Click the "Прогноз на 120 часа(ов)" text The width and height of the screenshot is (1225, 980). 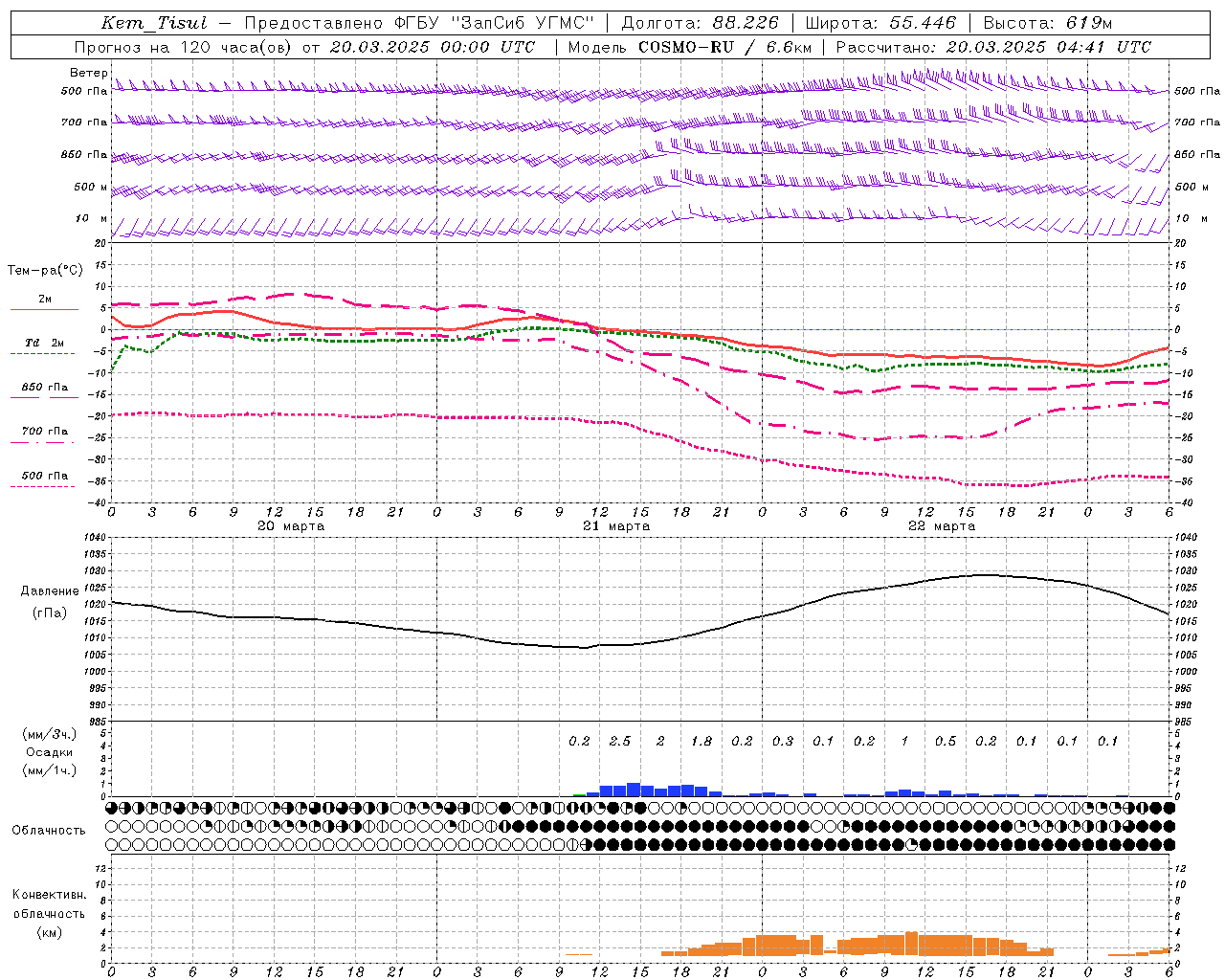pos(183,47)
